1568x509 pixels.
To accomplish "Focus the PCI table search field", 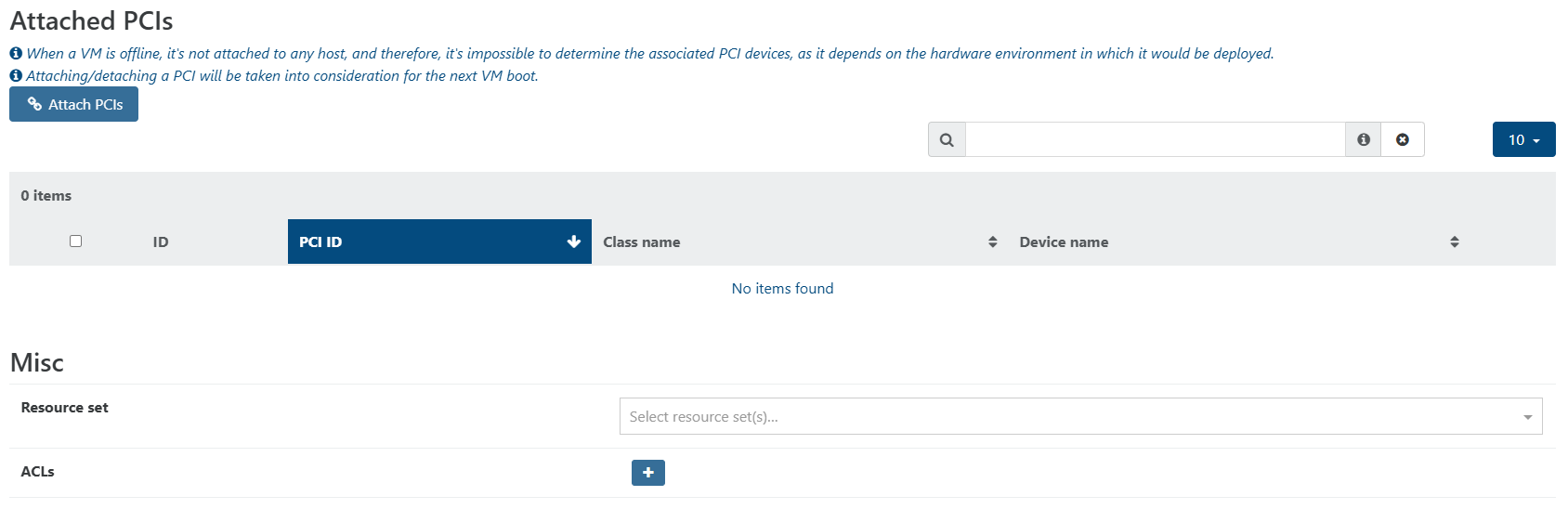I will 1155,140.
